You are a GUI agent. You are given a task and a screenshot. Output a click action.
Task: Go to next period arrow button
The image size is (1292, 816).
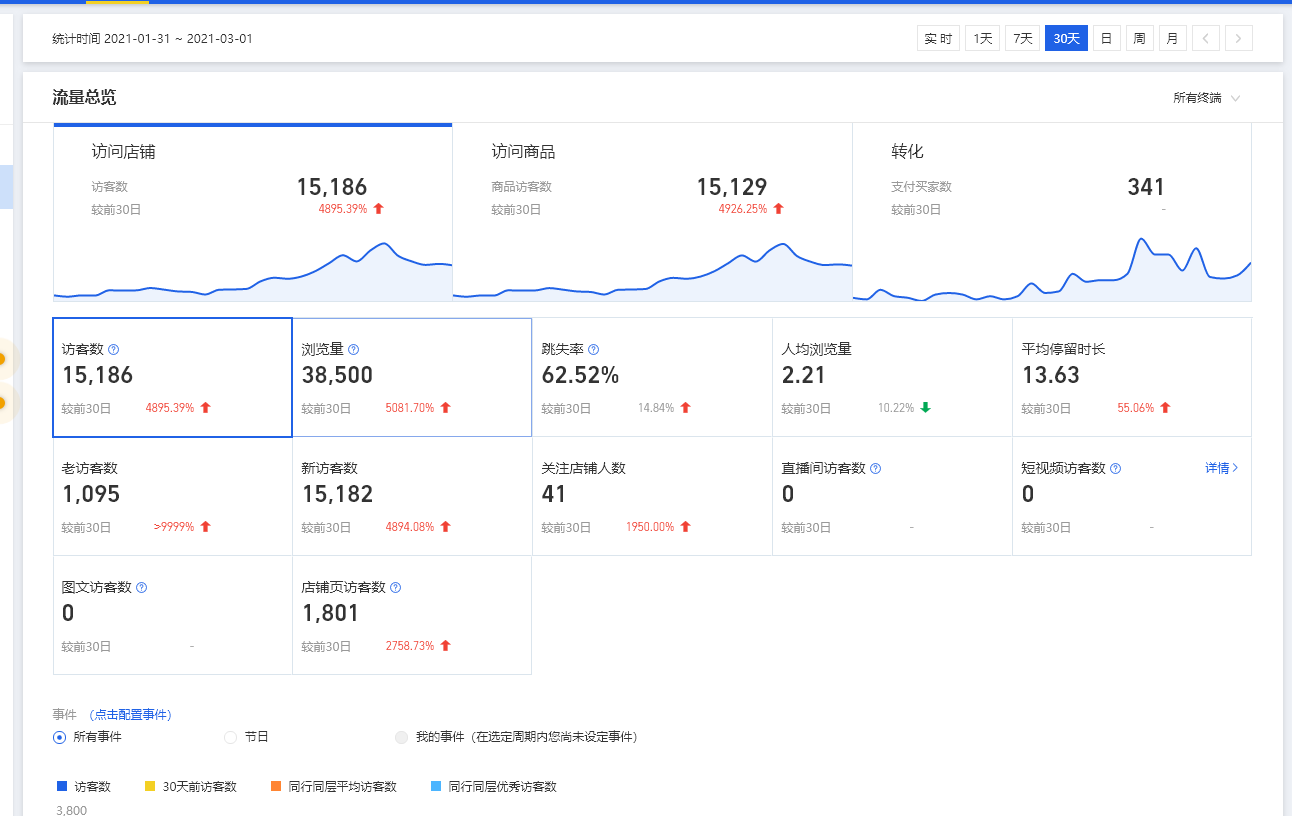(x=1239, y=39)
